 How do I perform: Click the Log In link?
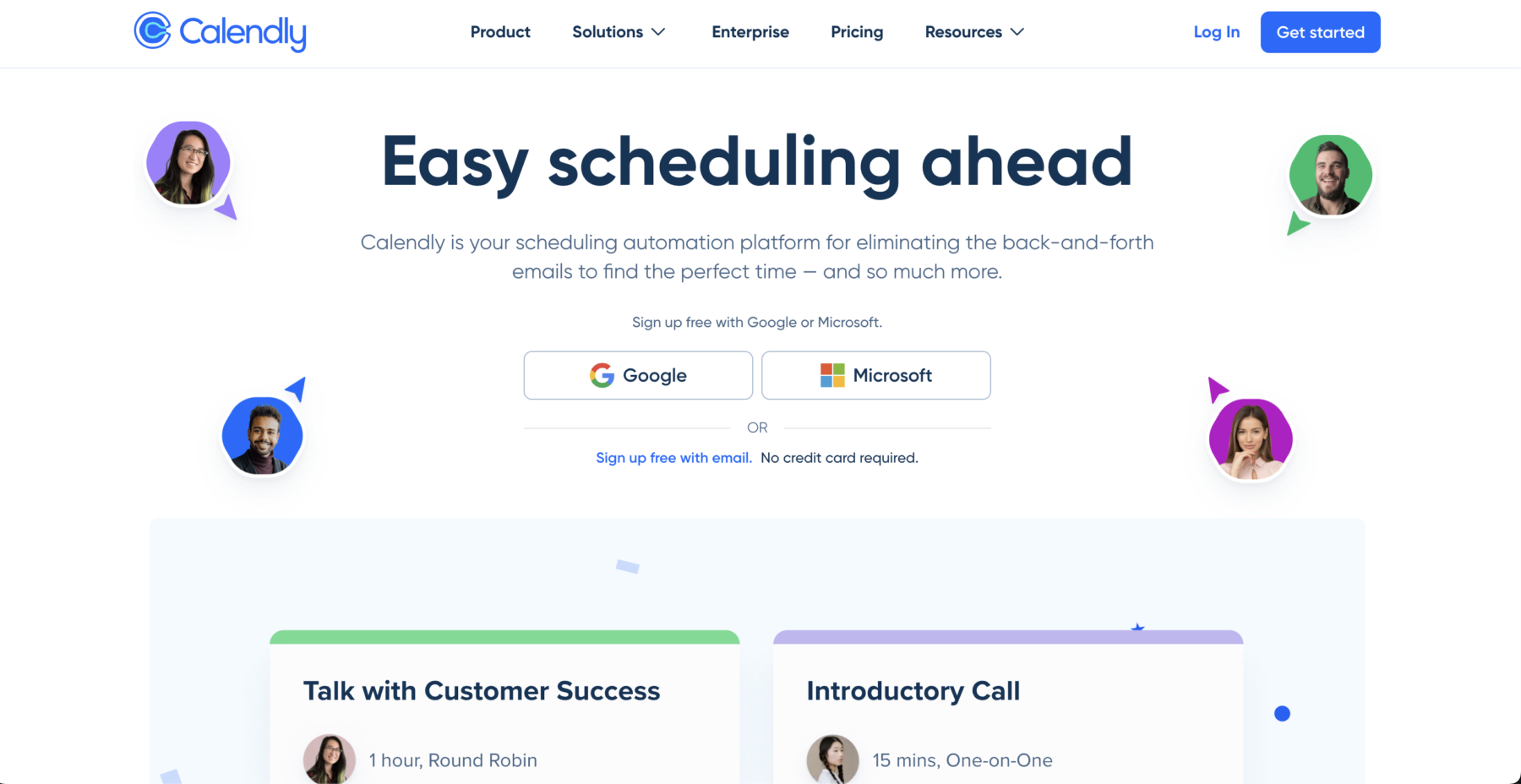(x=1216, y=32)
